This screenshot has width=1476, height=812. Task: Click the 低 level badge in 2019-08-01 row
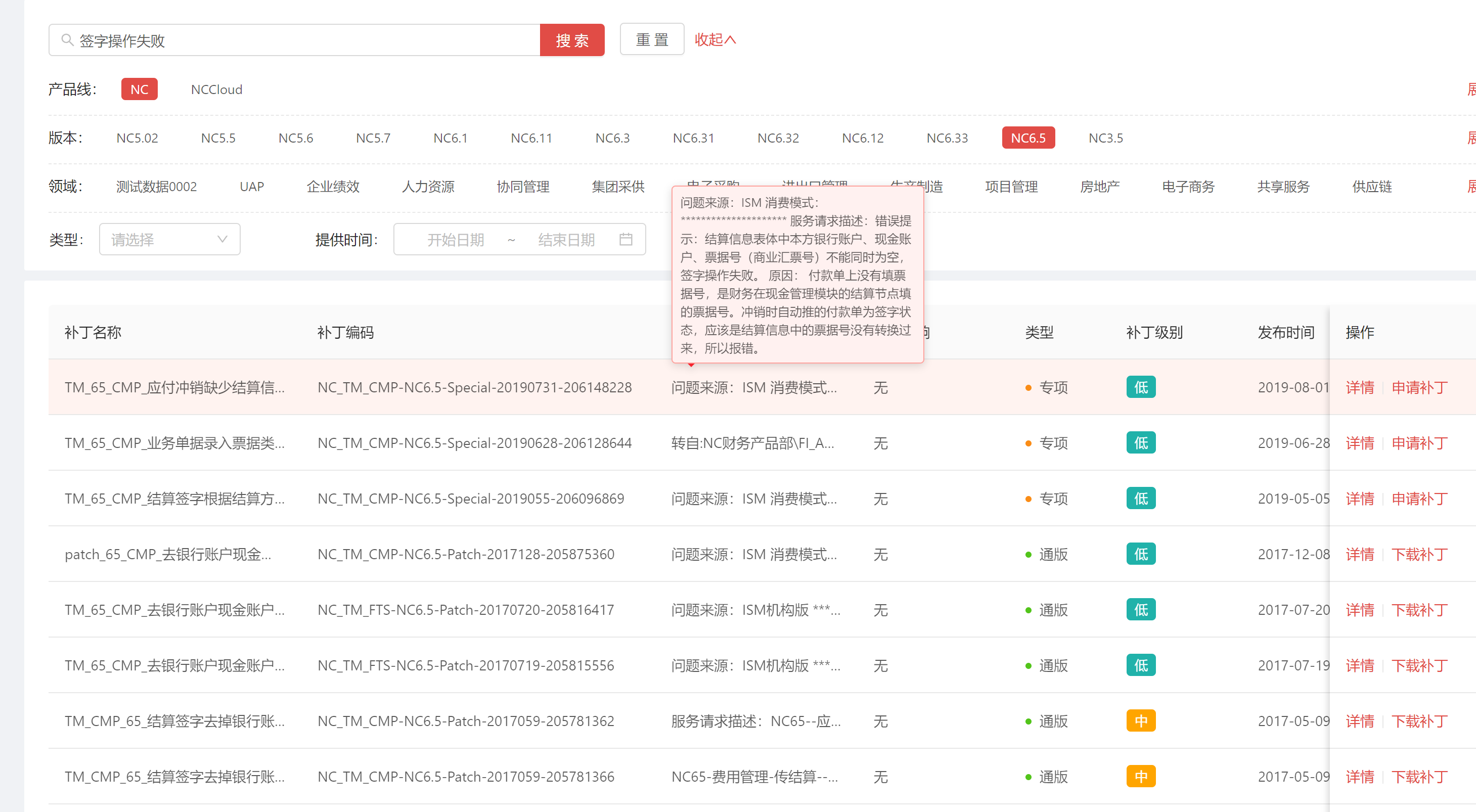(1141, 387)
